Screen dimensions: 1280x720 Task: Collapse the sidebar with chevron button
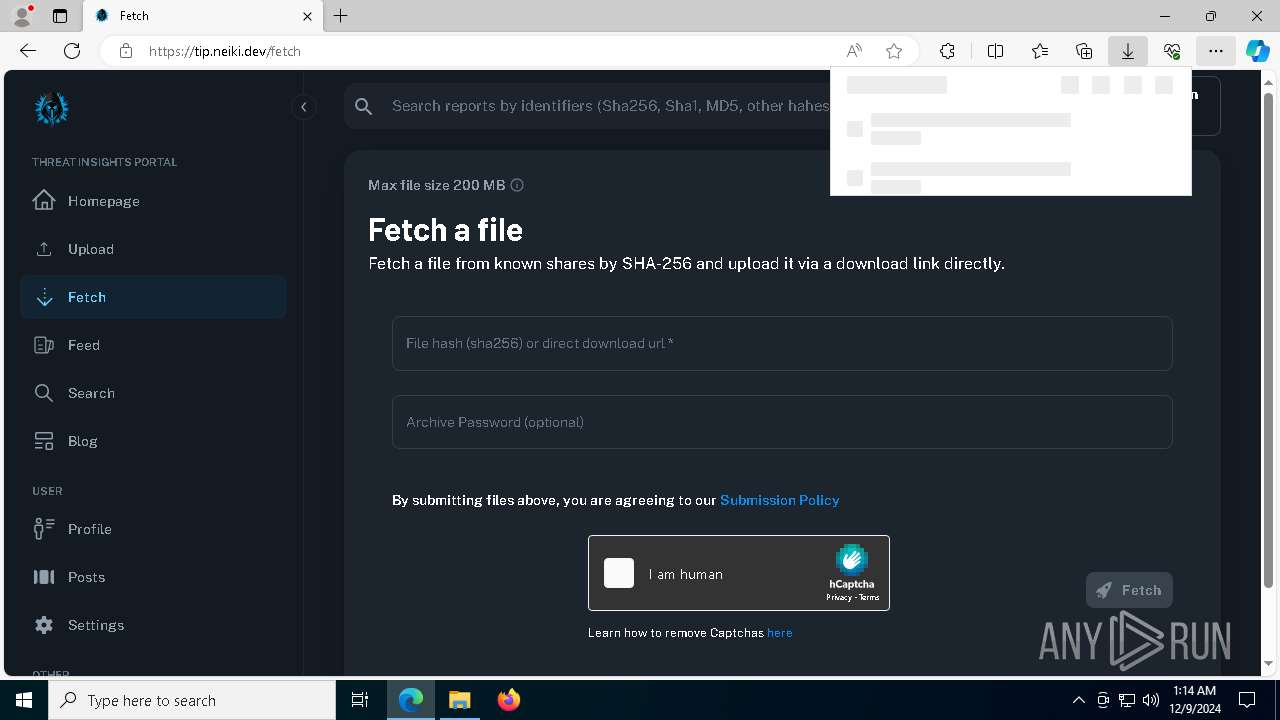pos(303,107)
